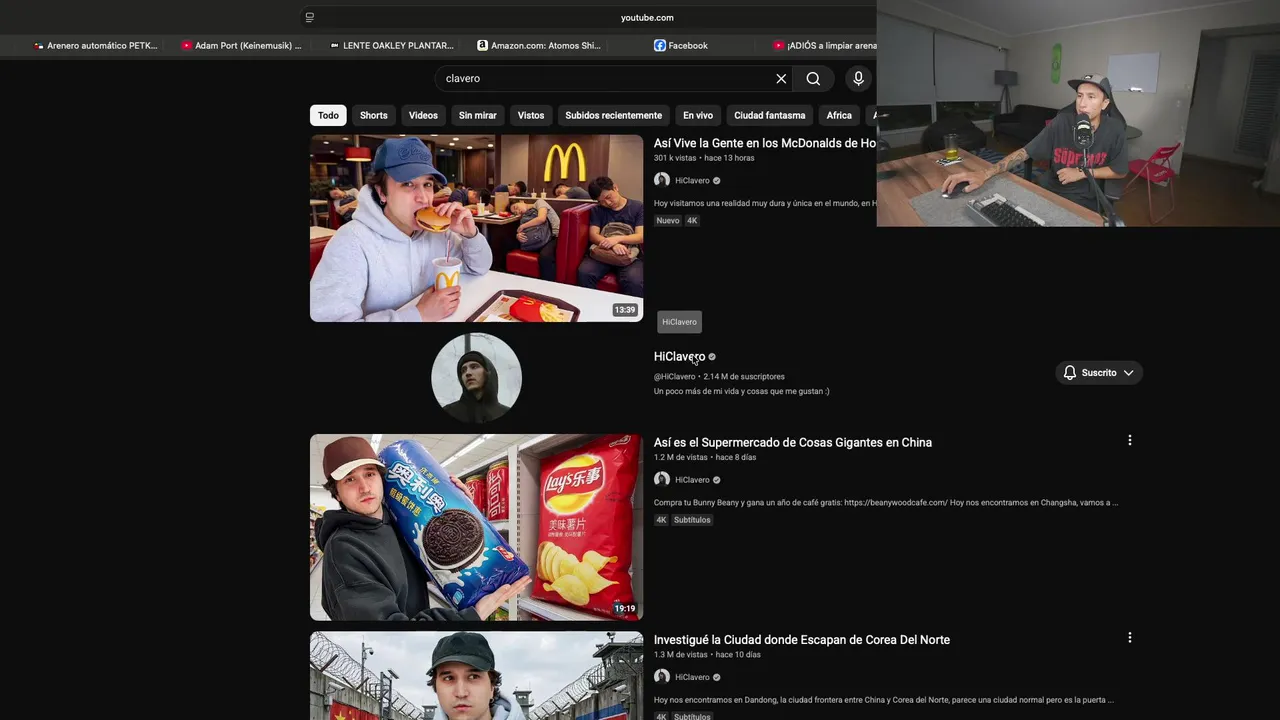This screenshot has width=1280, height=720.
Task: Click the 4K badge on the Supermercado video
Action: [x=661, y=520]
